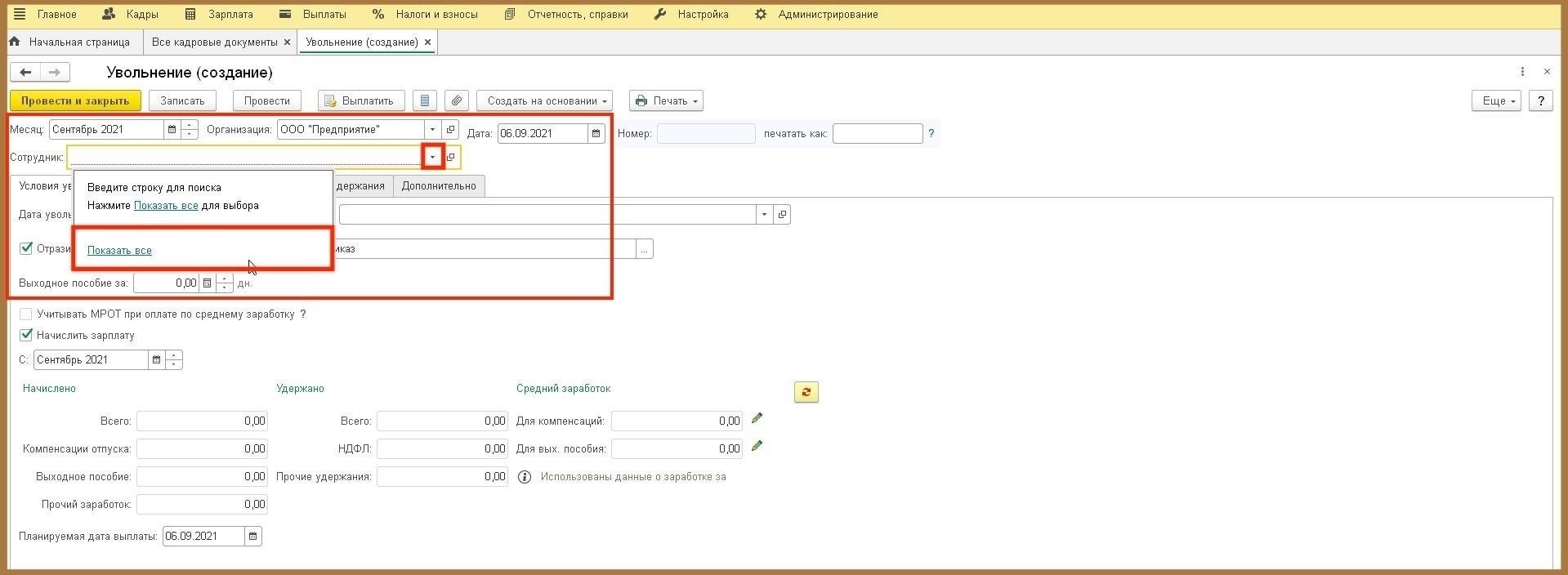Click the Компенсации отпуска amount field

click(202, 448)
